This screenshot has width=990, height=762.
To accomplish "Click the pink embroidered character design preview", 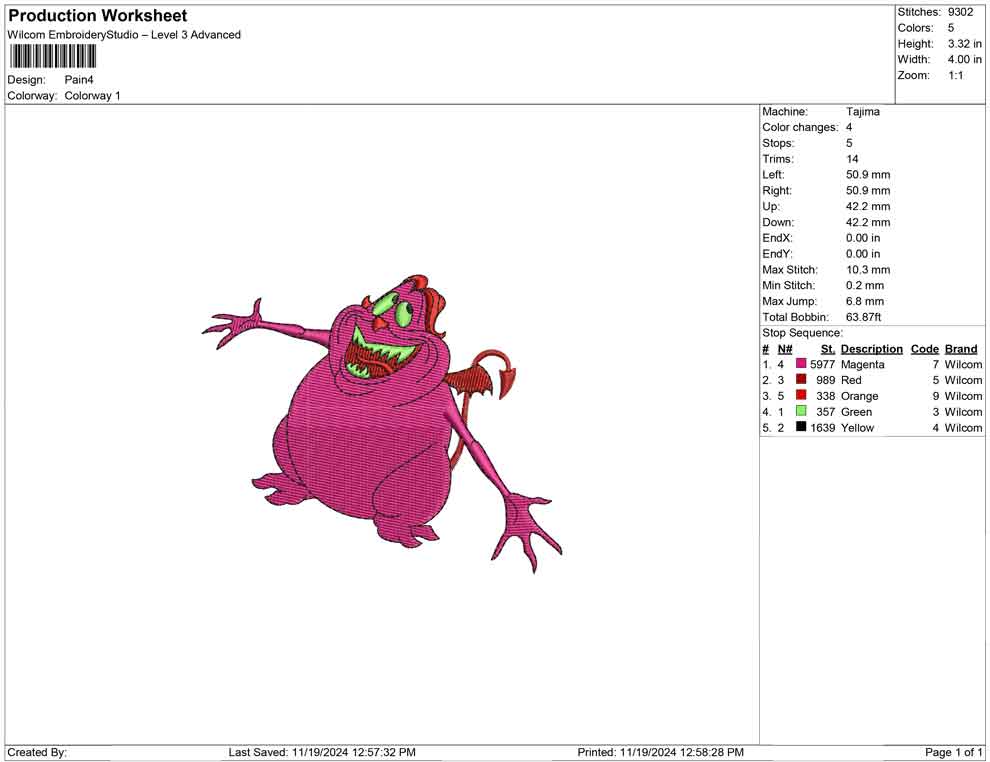I will coord(382,424).
